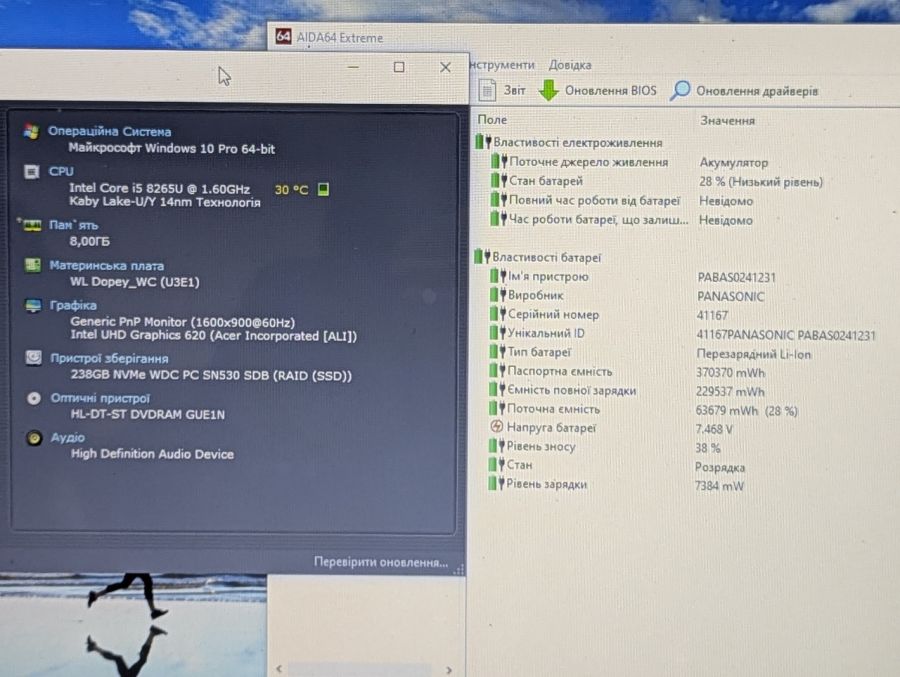
Task: Click the green CPU temperature indicator icon
Action: [323, 189]
